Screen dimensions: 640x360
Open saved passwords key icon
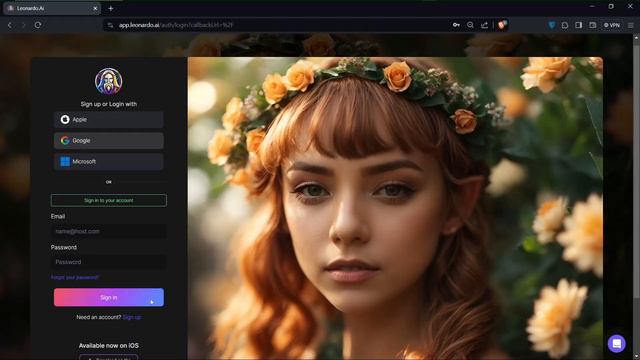[456, 25]
